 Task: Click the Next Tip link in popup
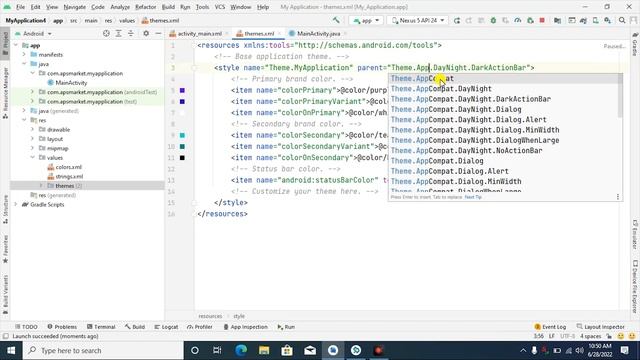click(x=473, y=197)
